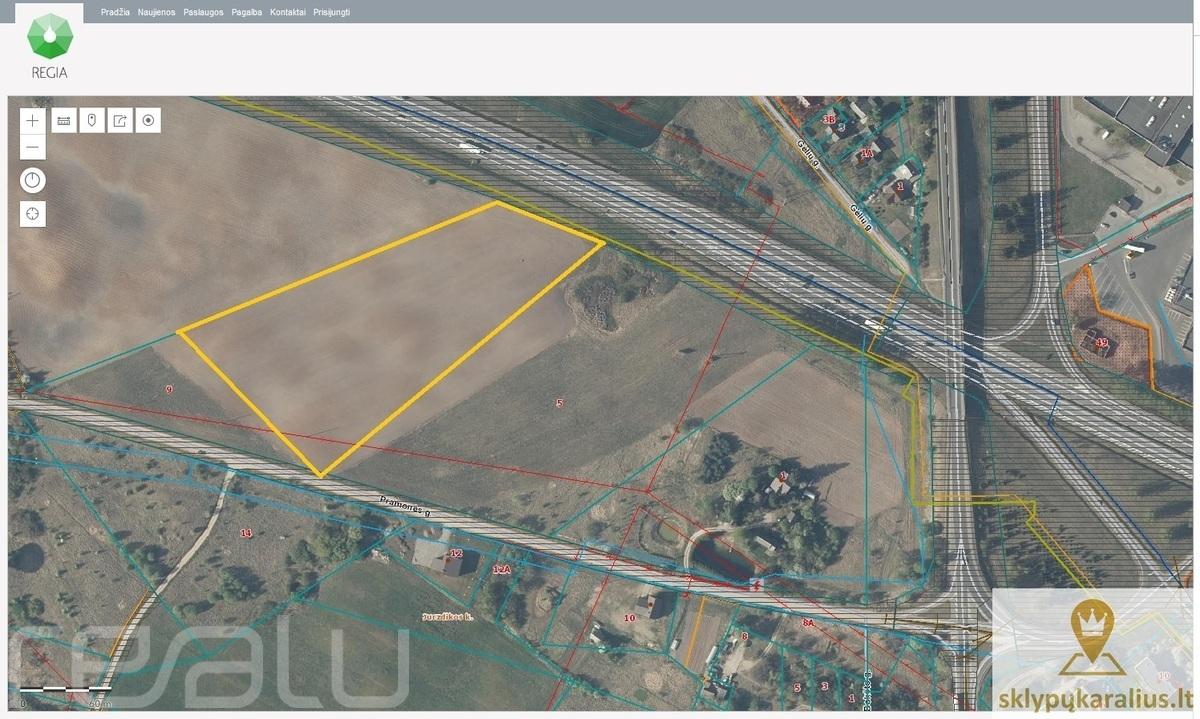1200x719 pixels.
Task: Click Prisijungti to log in
Action: 331,12
